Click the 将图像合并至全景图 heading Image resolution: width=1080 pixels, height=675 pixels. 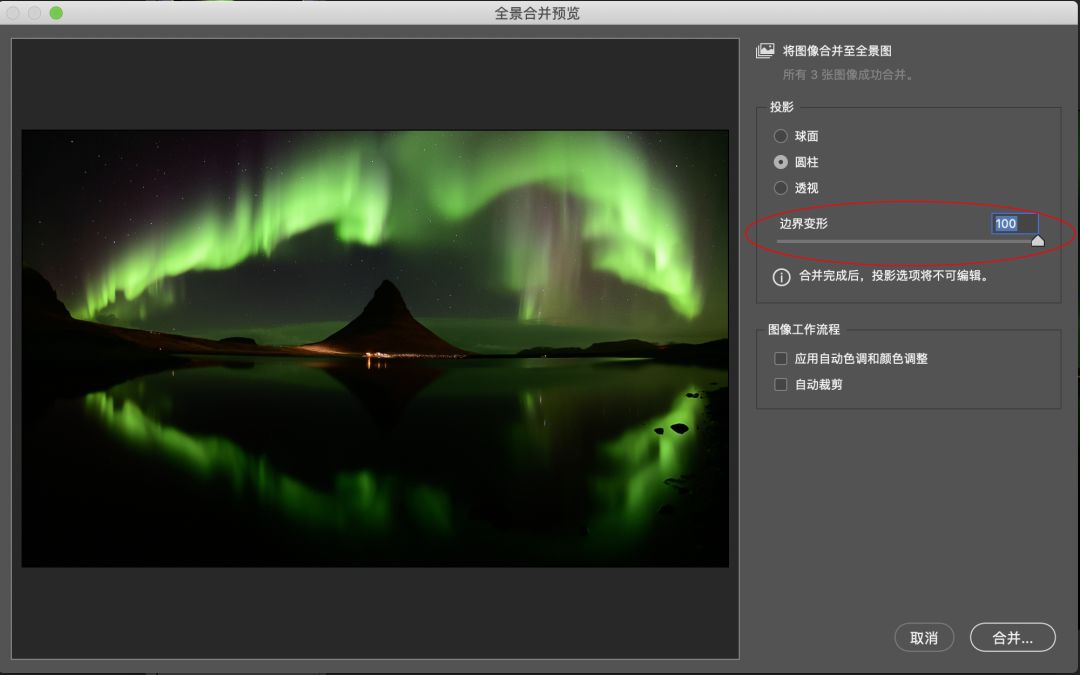coord(836,51)
